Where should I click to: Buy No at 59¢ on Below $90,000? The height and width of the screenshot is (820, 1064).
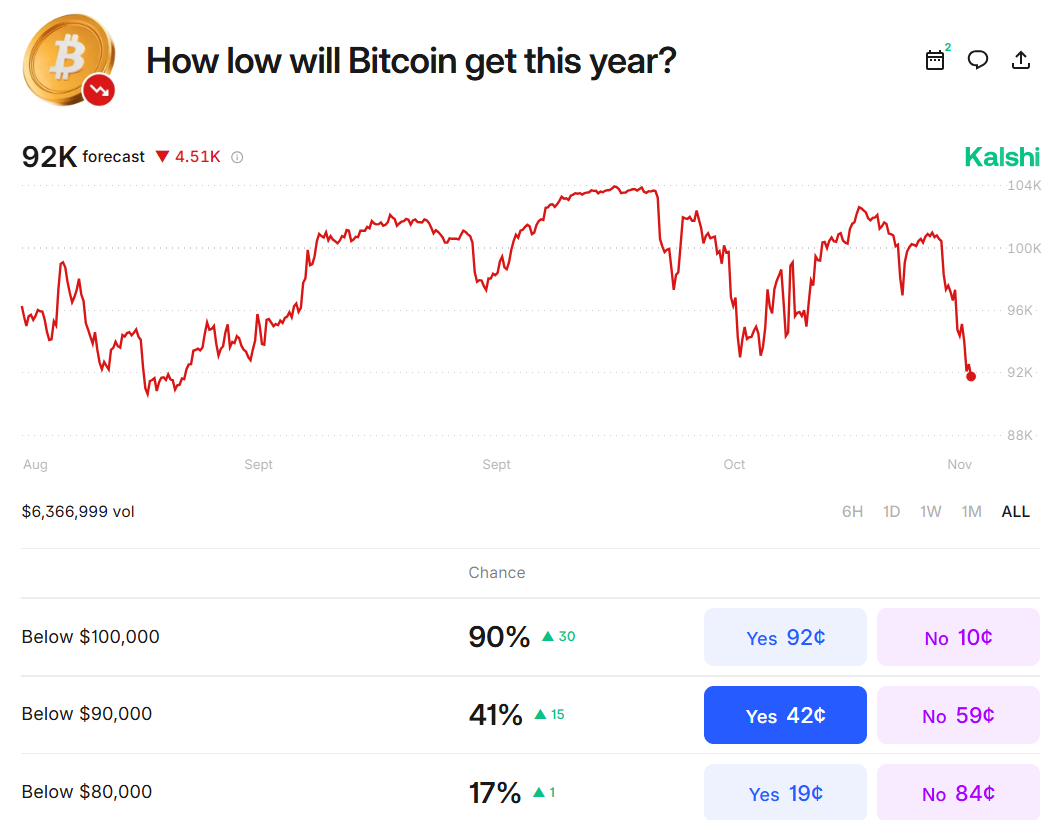957,715
